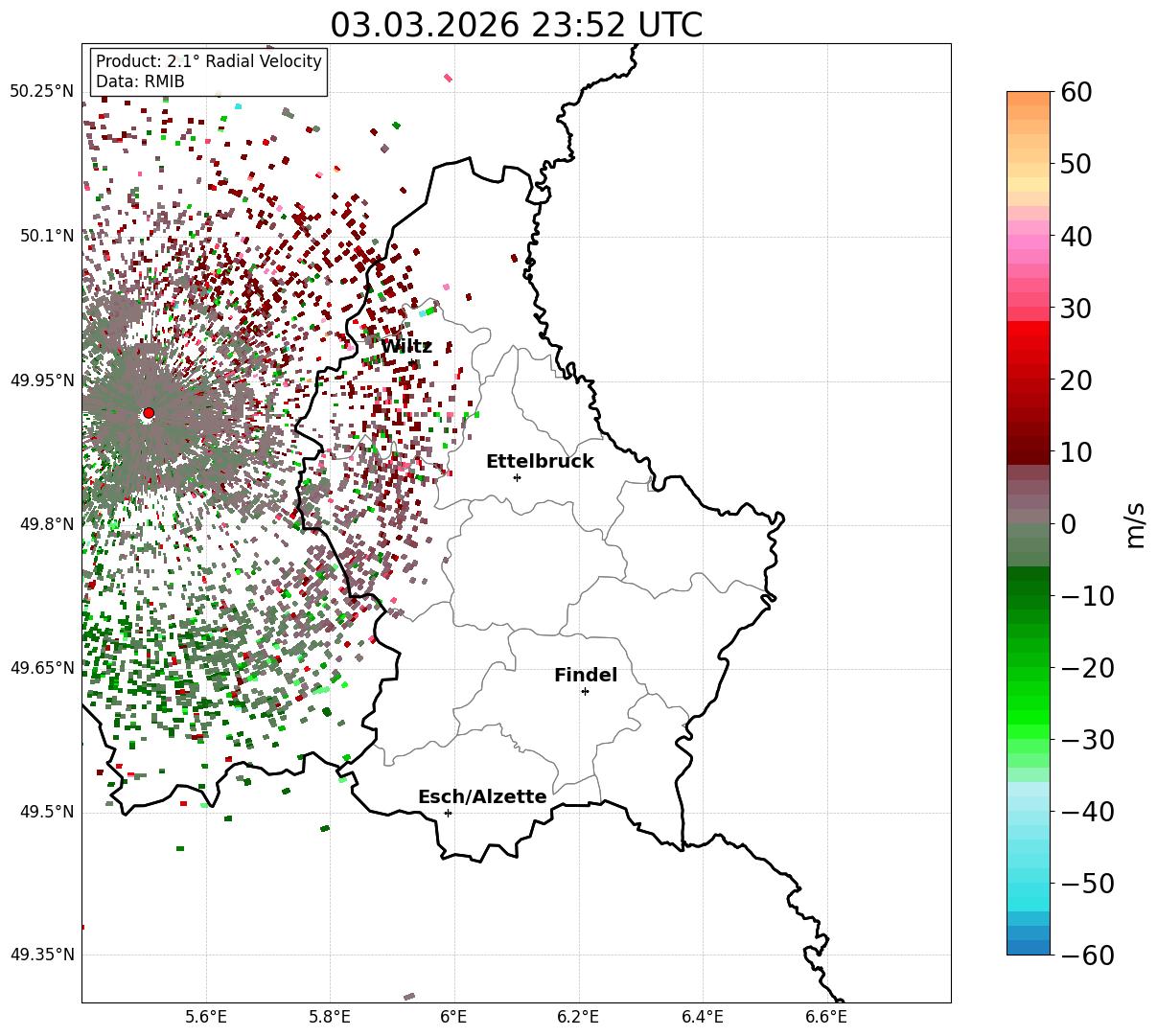Click the Wiltz city label

coord(406,347)
